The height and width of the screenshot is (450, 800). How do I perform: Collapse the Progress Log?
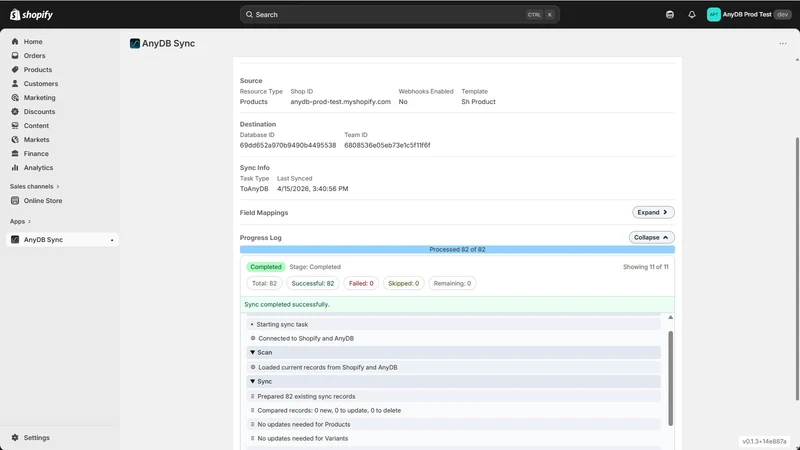(652, 237)
